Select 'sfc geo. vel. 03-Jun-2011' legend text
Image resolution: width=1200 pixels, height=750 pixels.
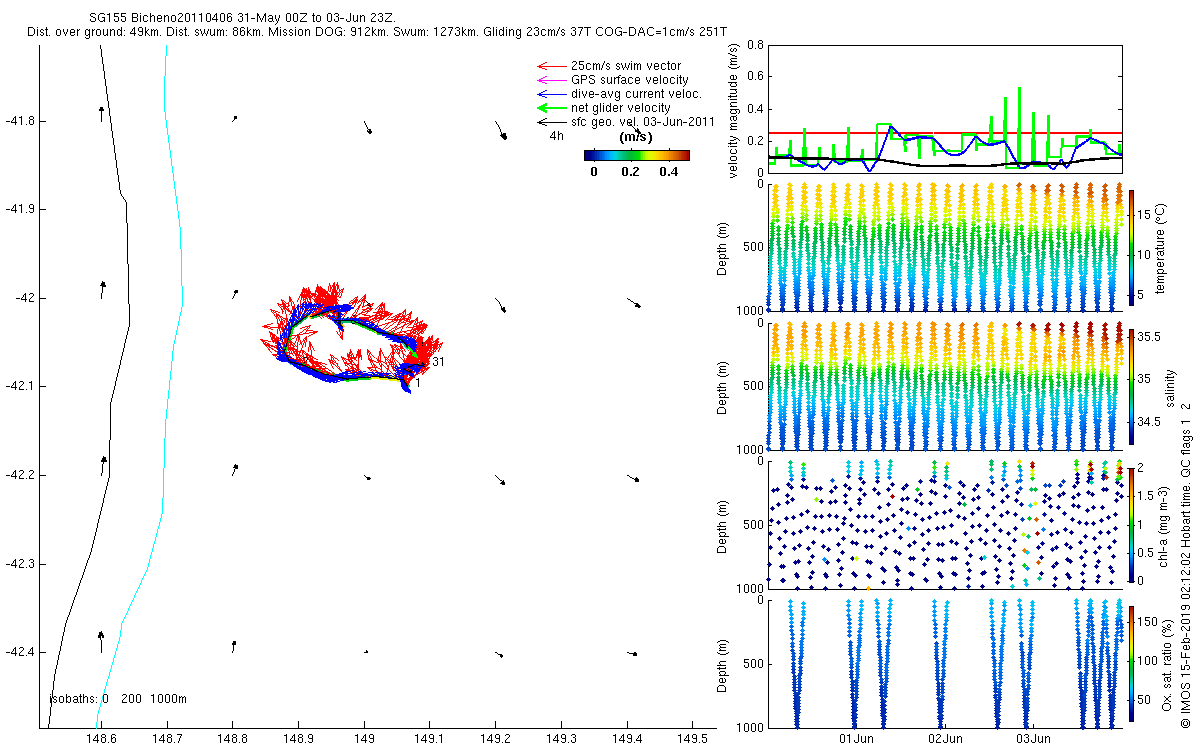tap(642, 122)
